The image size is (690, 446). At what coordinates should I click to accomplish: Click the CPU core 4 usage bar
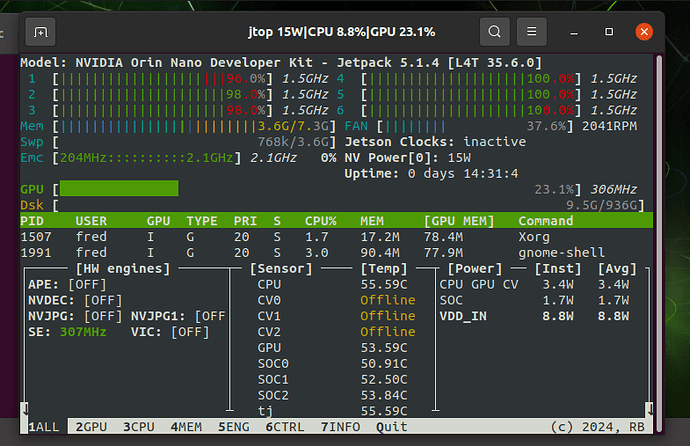[x=471, y=79]
